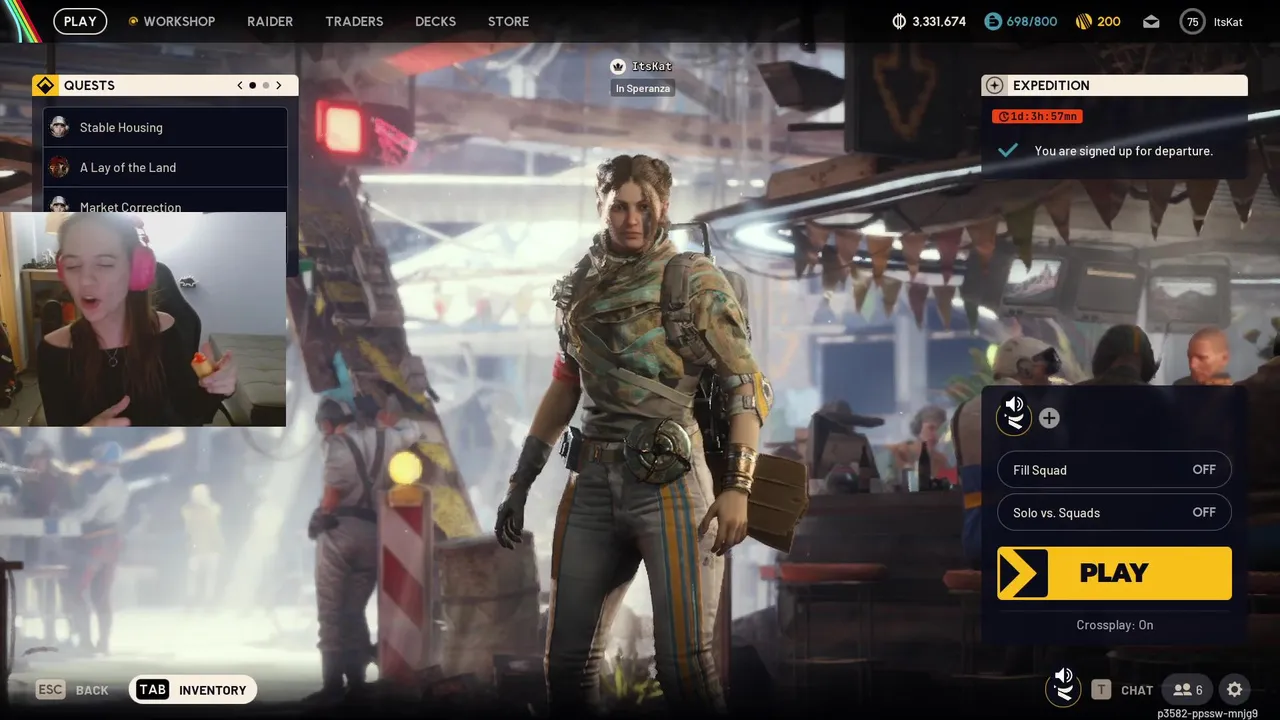1280x720 pixels.
Task: Open the PLAY tab in top navigation
Action: 80,21
